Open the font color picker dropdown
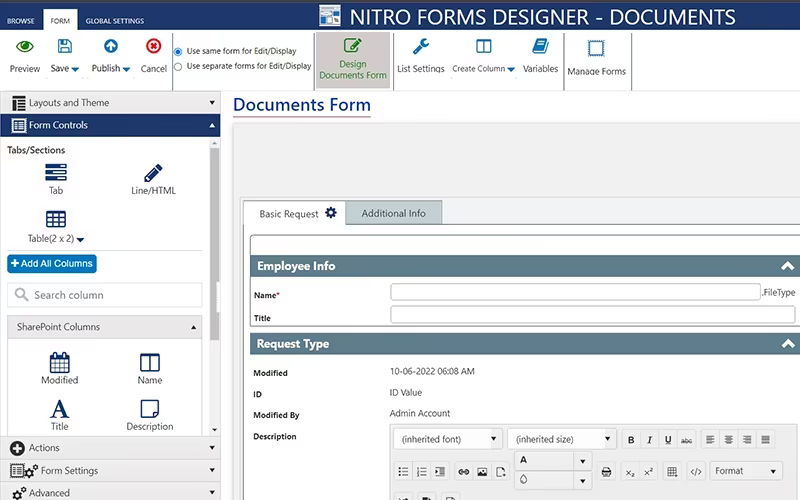Screen dimensions: 800x500 pyautogui.click(x=582, y=461)
